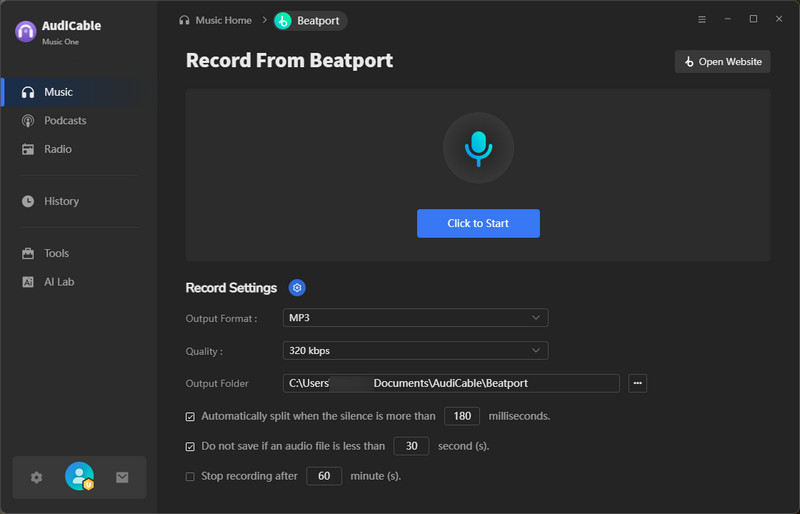Browse output folder with three-dots button
This screenshot has width=800, height=514.
point(637,383)
